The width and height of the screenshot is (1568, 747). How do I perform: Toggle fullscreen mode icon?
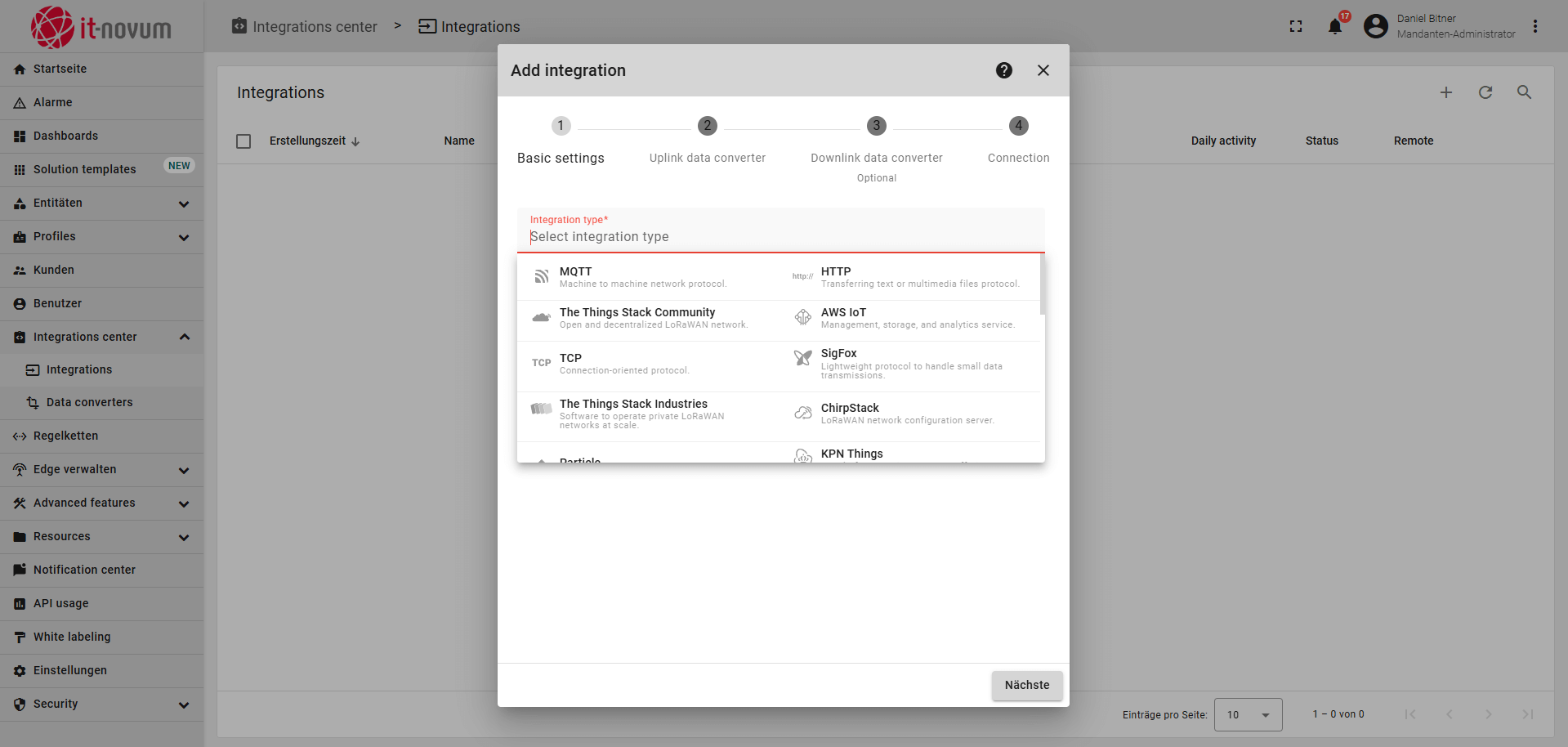[x=1295, y=26]
